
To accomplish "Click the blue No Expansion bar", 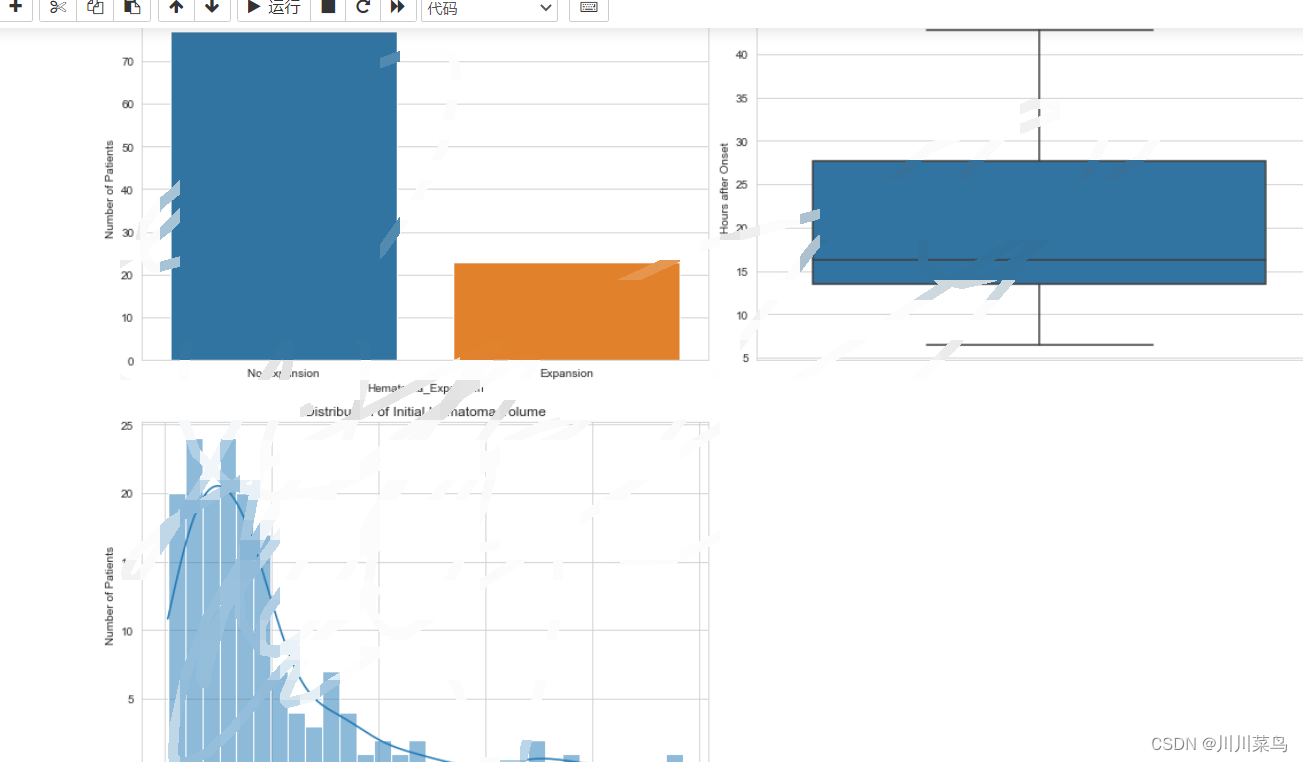I will pos(284,196).
